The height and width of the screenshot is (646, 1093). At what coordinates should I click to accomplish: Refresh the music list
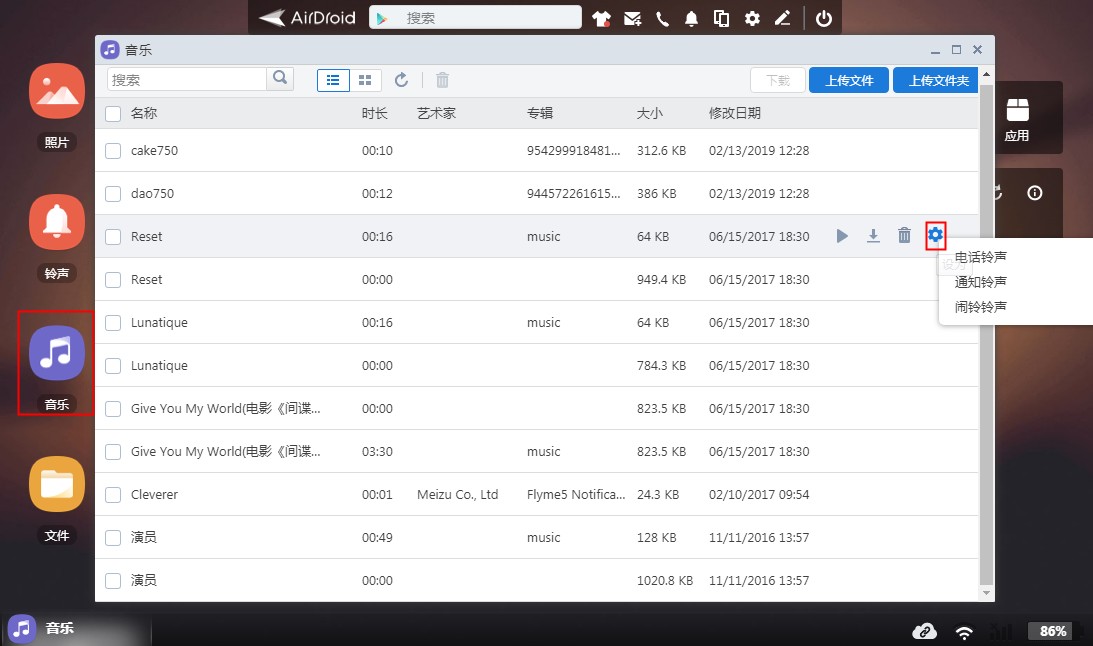click(x=401, y=80)
